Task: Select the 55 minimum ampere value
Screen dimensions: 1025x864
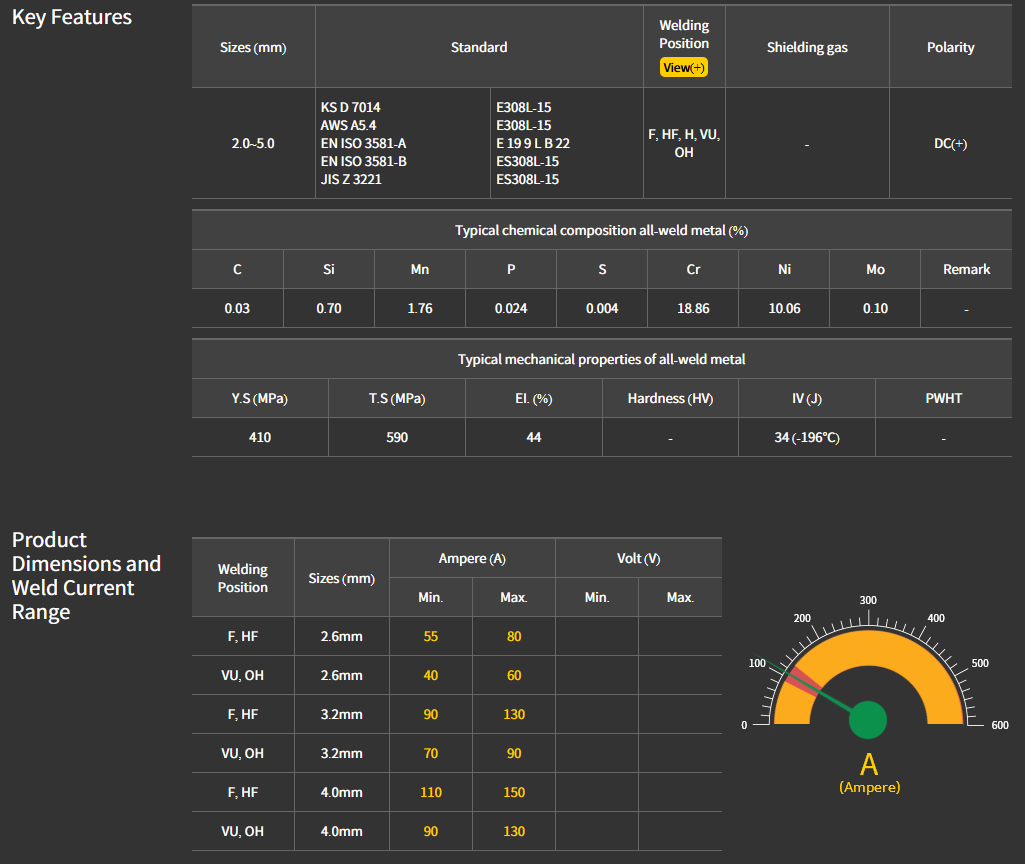Action: coord(431,636)
